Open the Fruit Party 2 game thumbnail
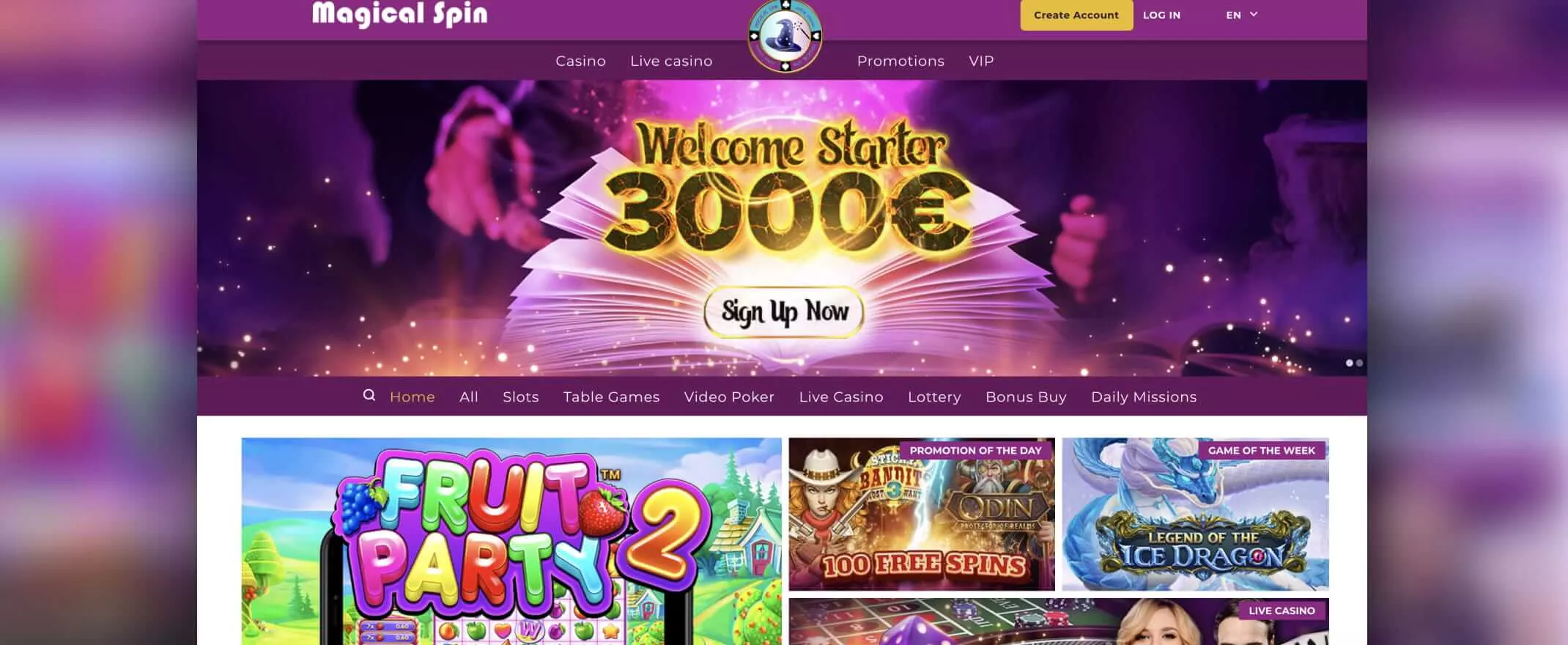This screenshot has height=645, width=1568. tap(511, 541)
